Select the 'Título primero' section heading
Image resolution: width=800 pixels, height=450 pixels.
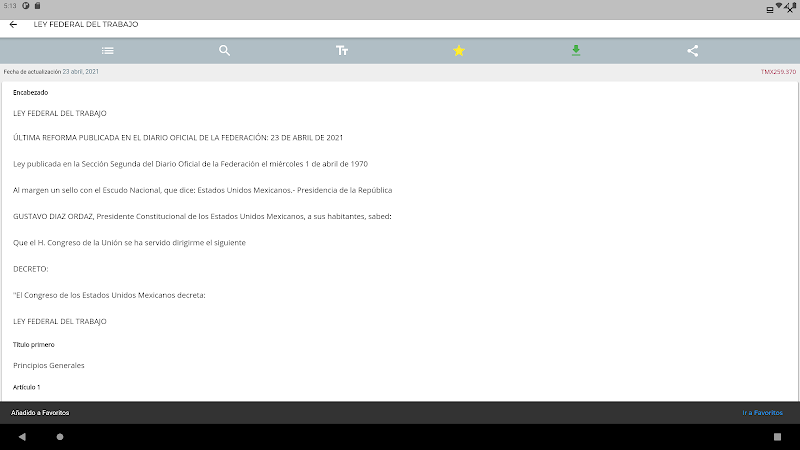coord(34,344)
